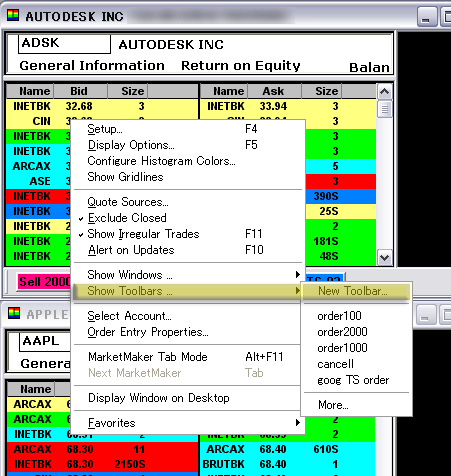Screen dimensions: 451x476
Task: Click the Name header of ADSK bid table
Action: pos(30,91)
